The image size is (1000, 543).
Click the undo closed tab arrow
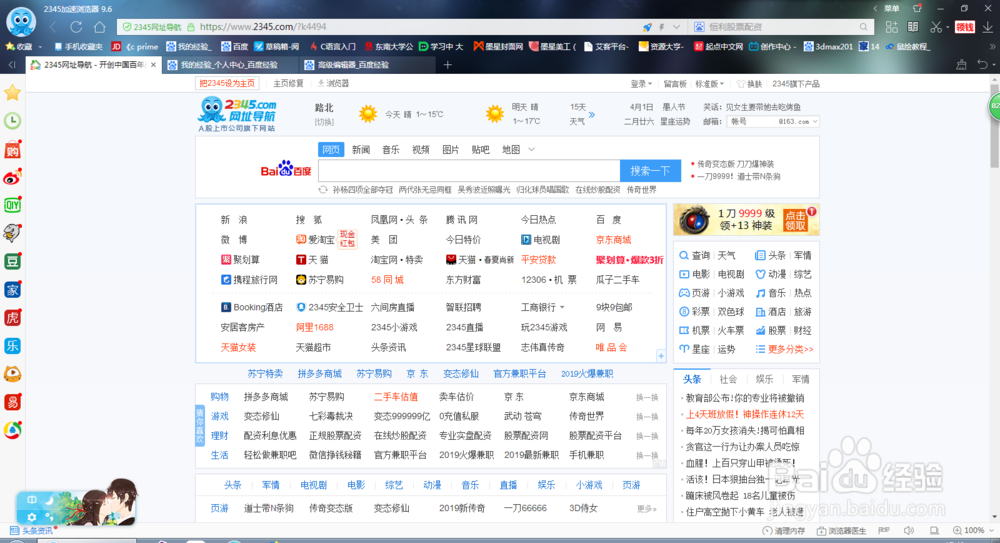coord(983,64)
